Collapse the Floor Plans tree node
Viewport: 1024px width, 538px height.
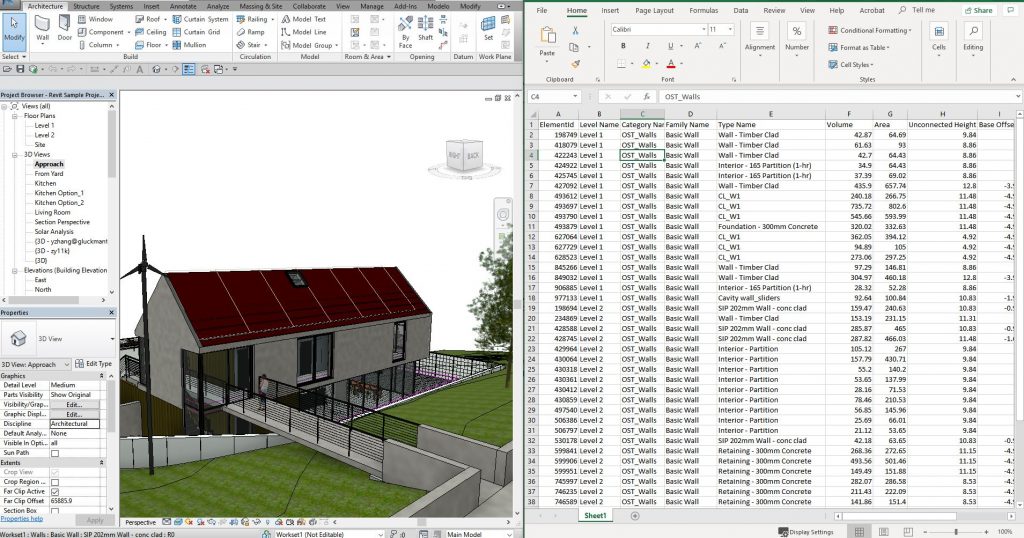pos(14,116)
